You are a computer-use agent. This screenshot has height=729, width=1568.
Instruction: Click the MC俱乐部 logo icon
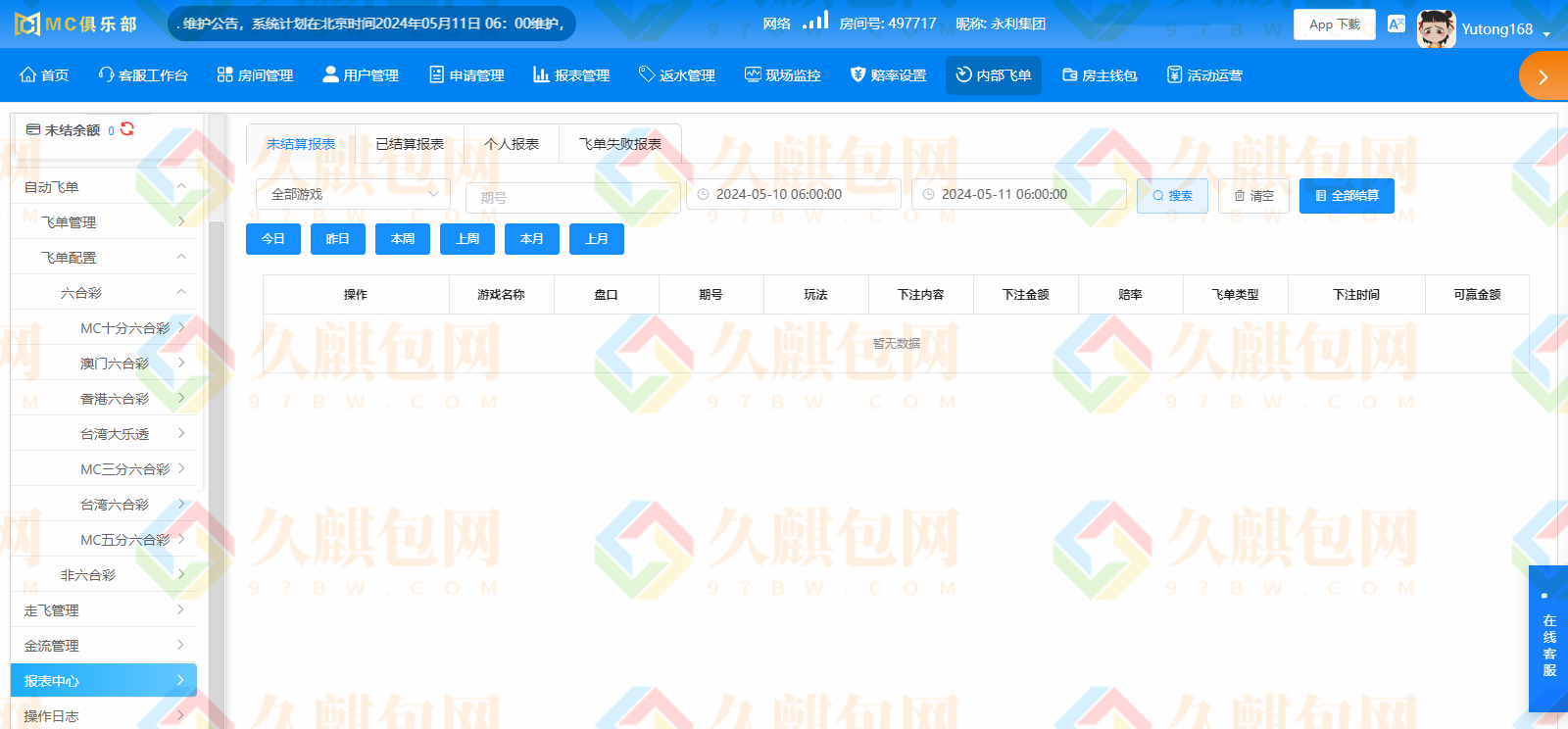[x=27, y=24]
